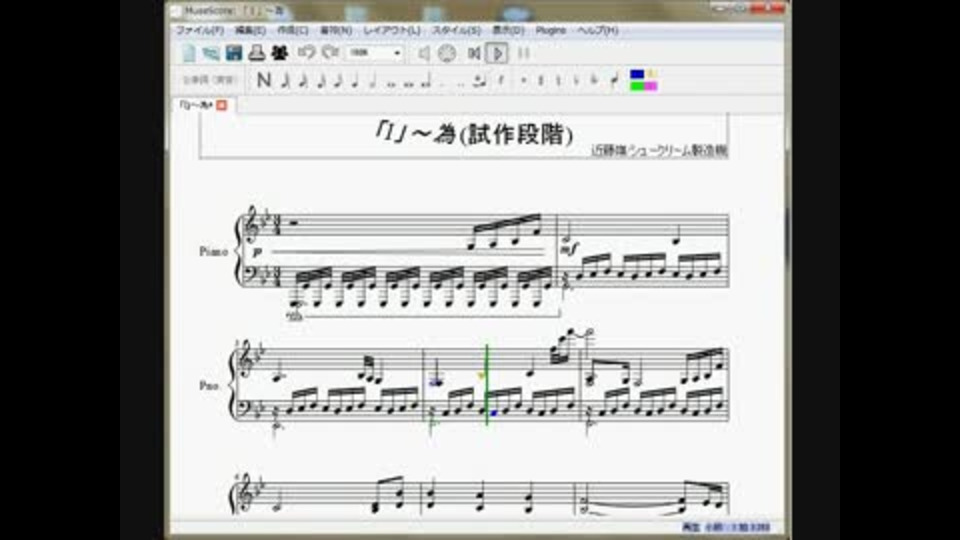
Task: Apply the double sharp accidental
Action: click(x=523, y=80)
